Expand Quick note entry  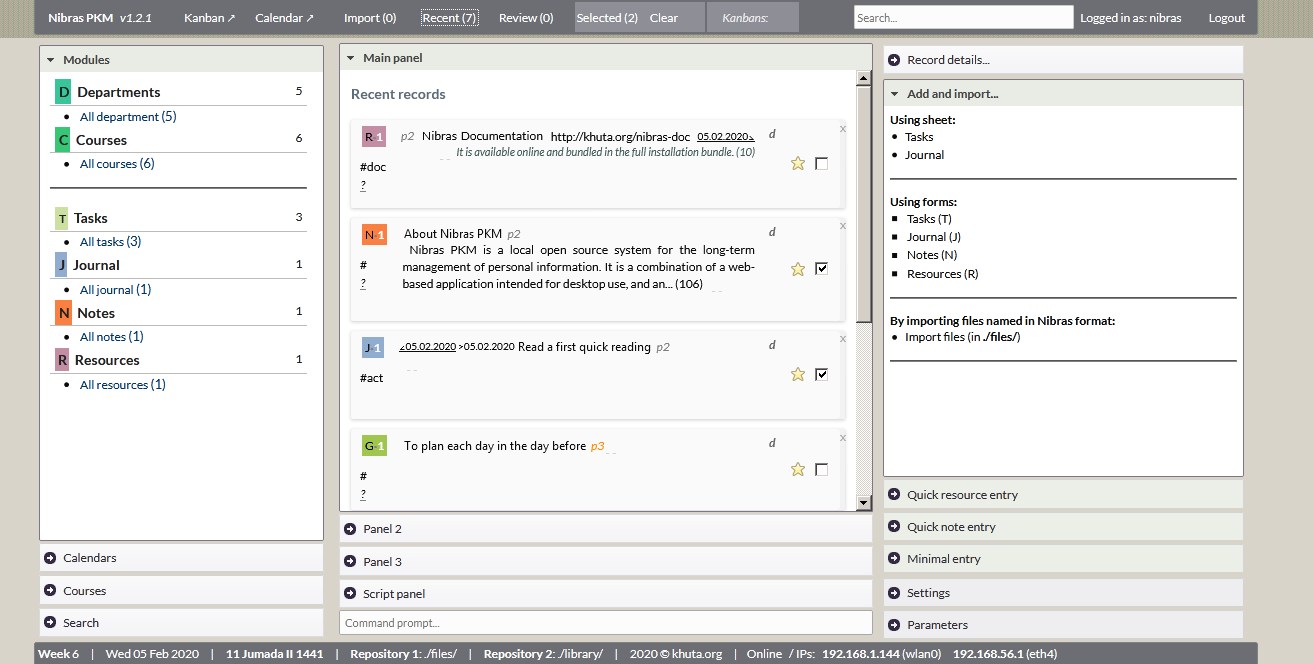(1063, 527)
